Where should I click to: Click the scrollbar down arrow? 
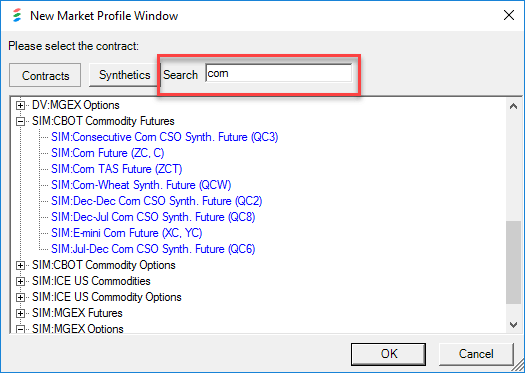513,324
